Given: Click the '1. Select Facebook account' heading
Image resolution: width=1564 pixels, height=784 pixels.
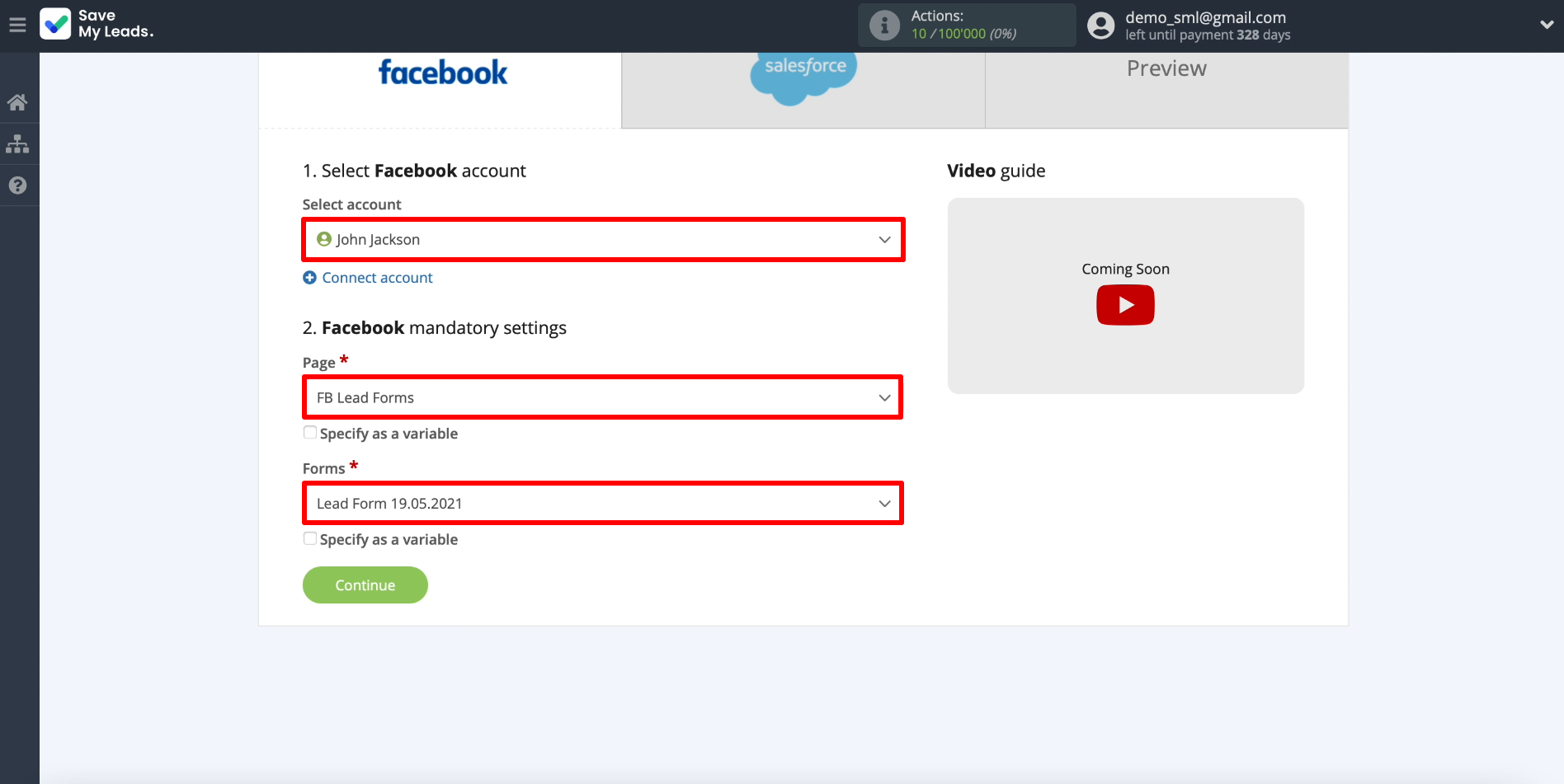Looking at the screenshot, I should pyautogui.click(x=414, y=171).
